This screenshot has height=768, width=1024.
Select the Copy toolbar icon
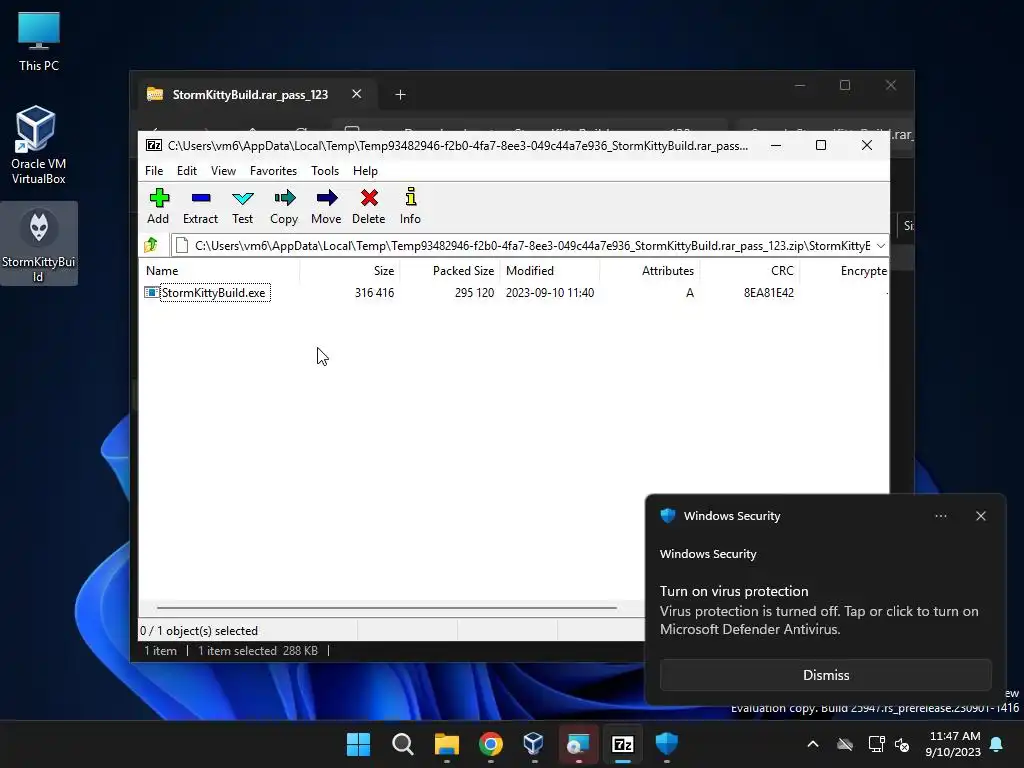(284, 206)
